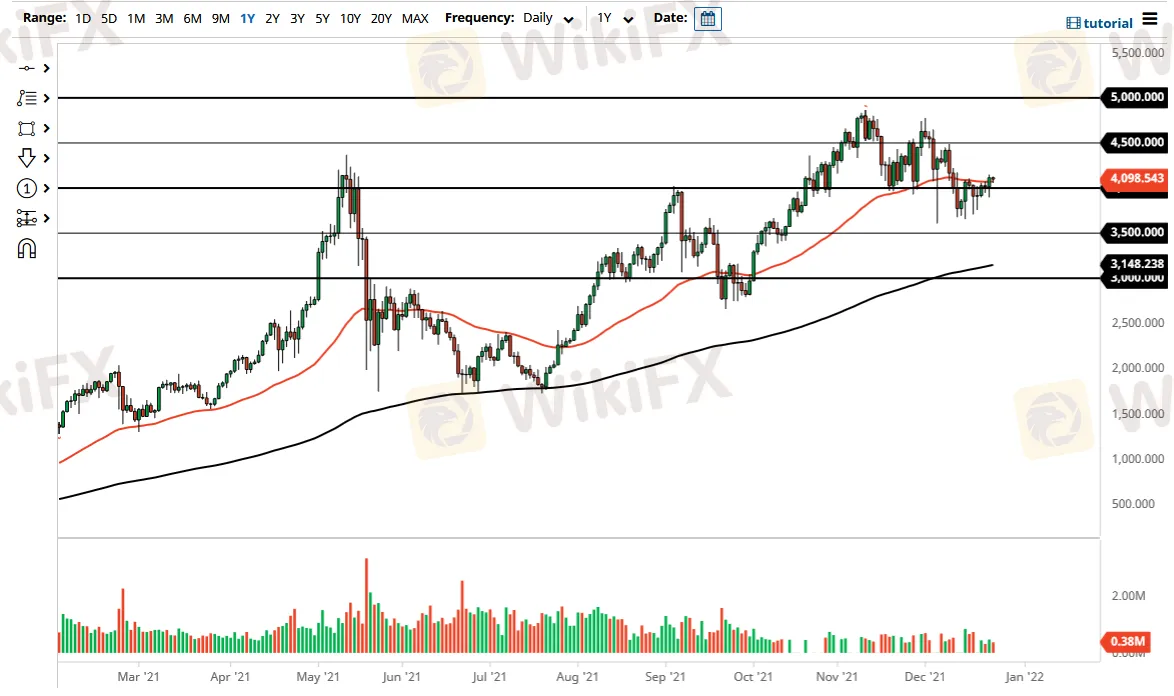Open the 1Y period dropdown next to Frequency
This screenshot has height=696, width=1174.
(615, 18)
